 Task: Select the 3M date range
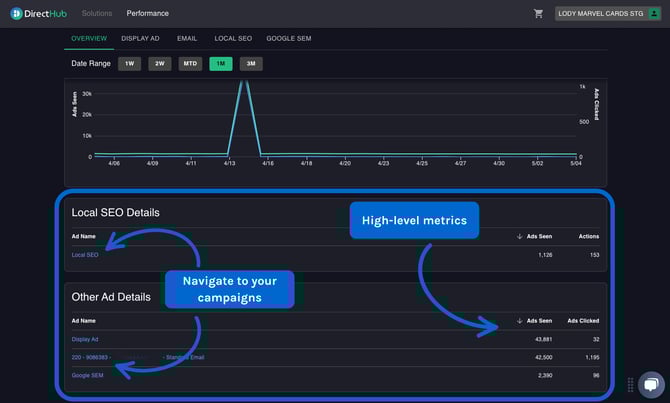[251, 64]
